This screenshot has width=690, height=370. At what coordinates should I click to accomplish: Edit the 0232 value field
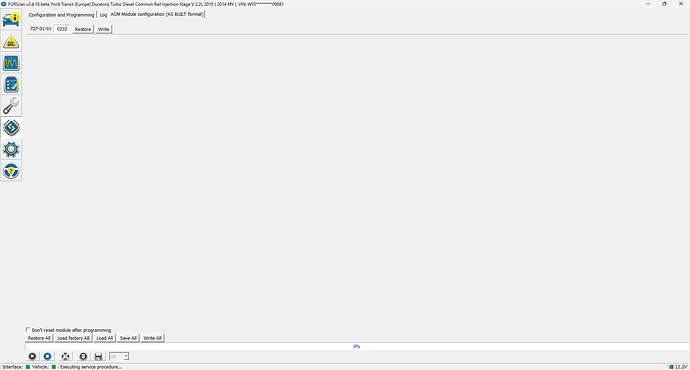tap(62, 29)
